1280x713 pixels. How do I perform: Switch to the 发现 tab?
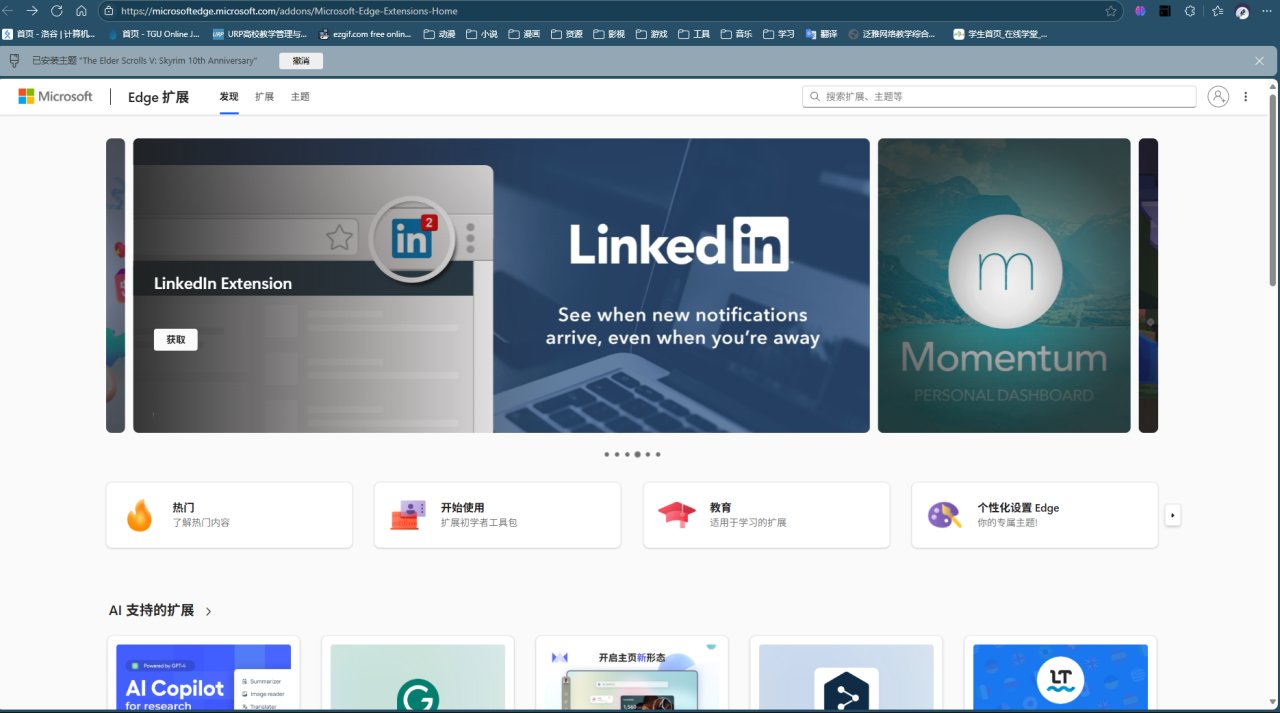tap(229, 97)
